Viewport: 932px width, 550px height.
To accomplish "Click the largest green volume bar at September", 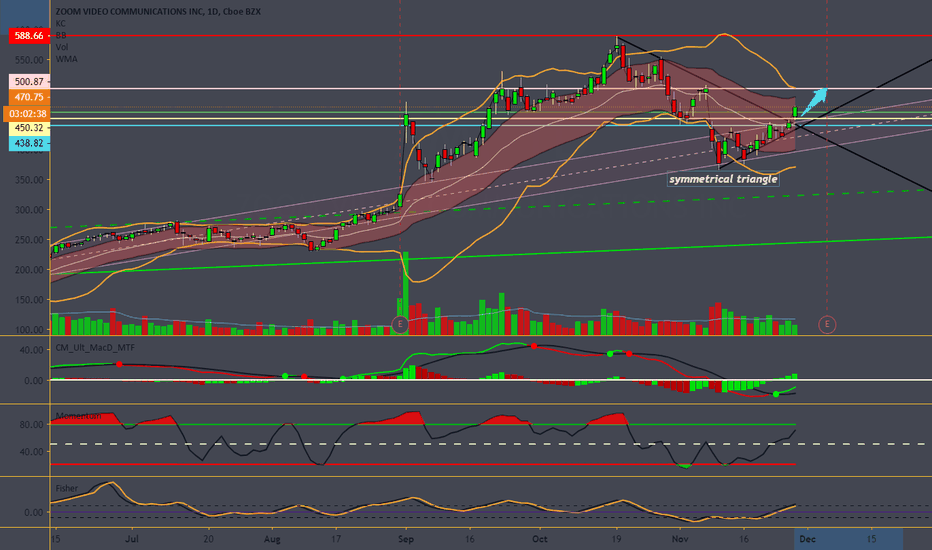I will (x=406, y=293).
